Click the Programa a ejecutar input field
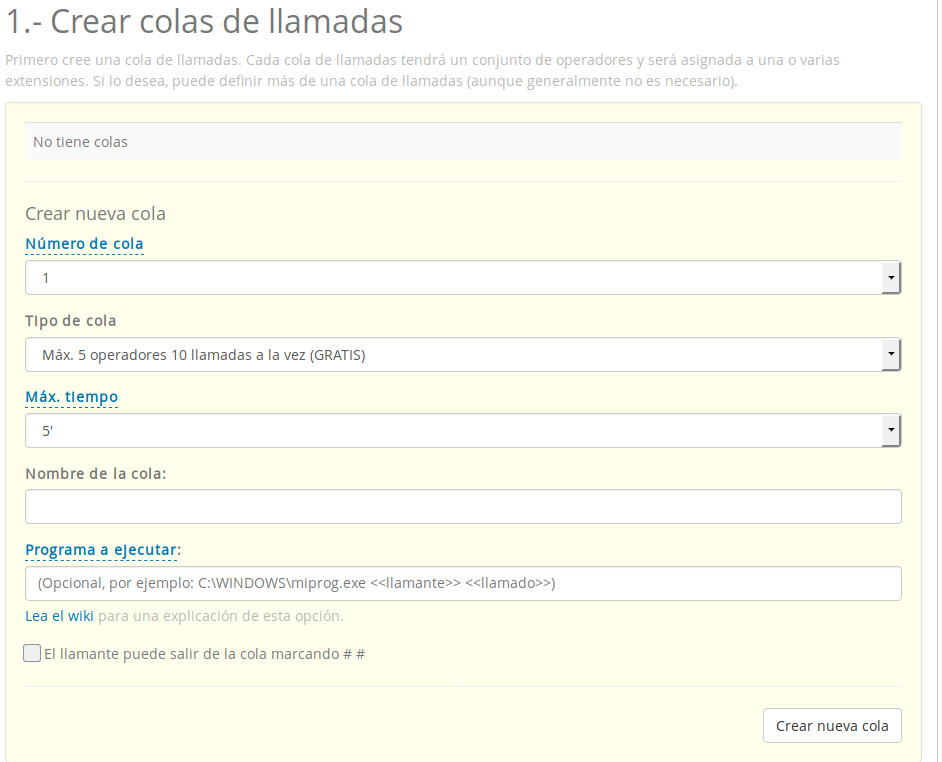 (462, 583)
